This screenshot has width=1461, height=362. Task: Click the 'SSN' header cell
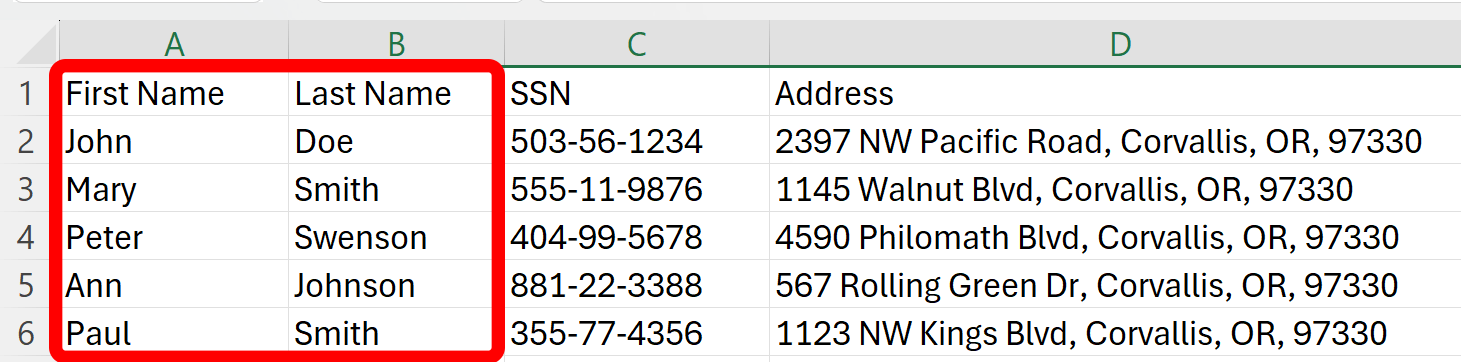(x=637, y=93)
